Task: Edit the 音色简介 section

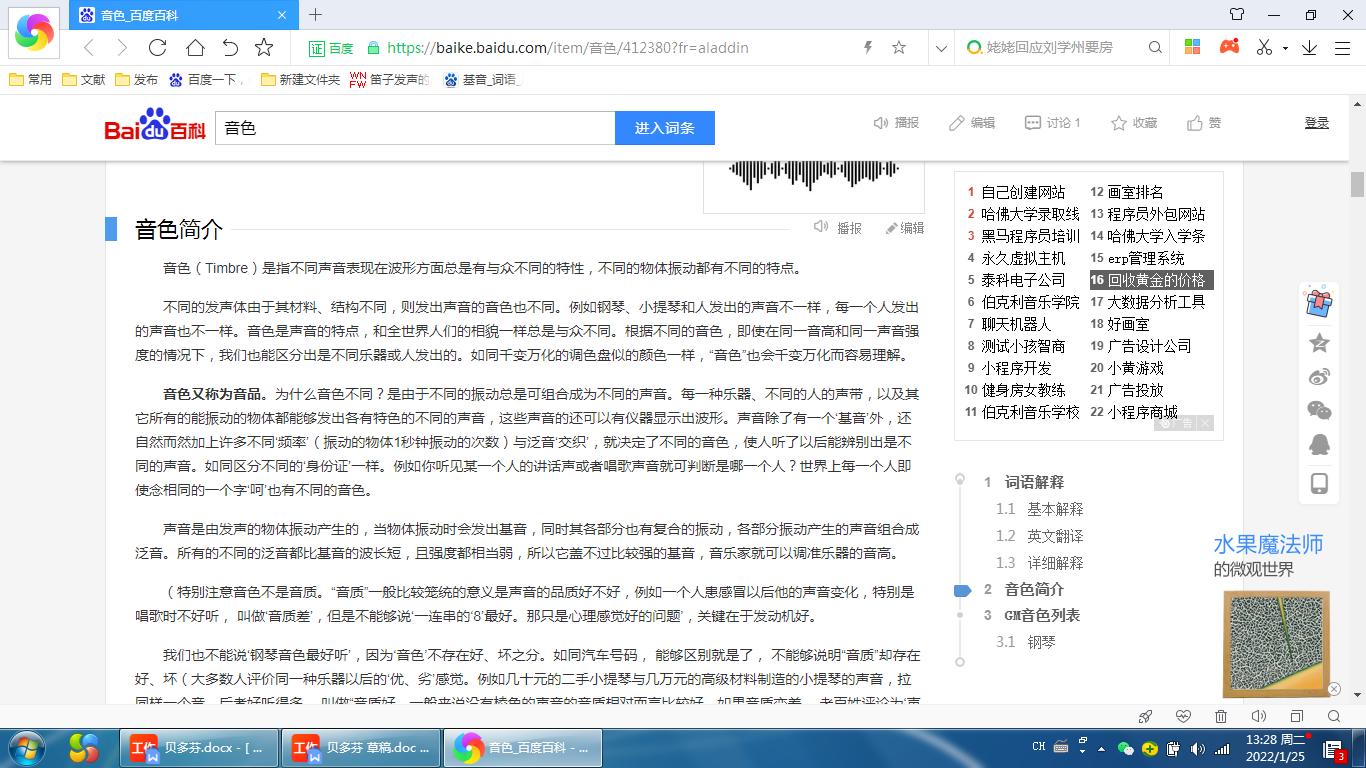Action: (905, 228)
